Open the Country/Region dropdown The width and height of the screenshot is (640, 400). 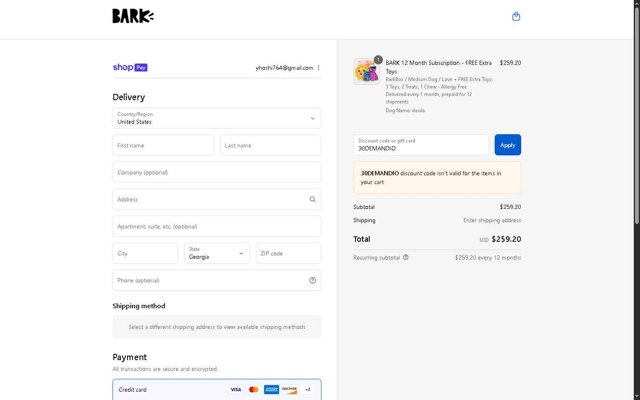217,118
